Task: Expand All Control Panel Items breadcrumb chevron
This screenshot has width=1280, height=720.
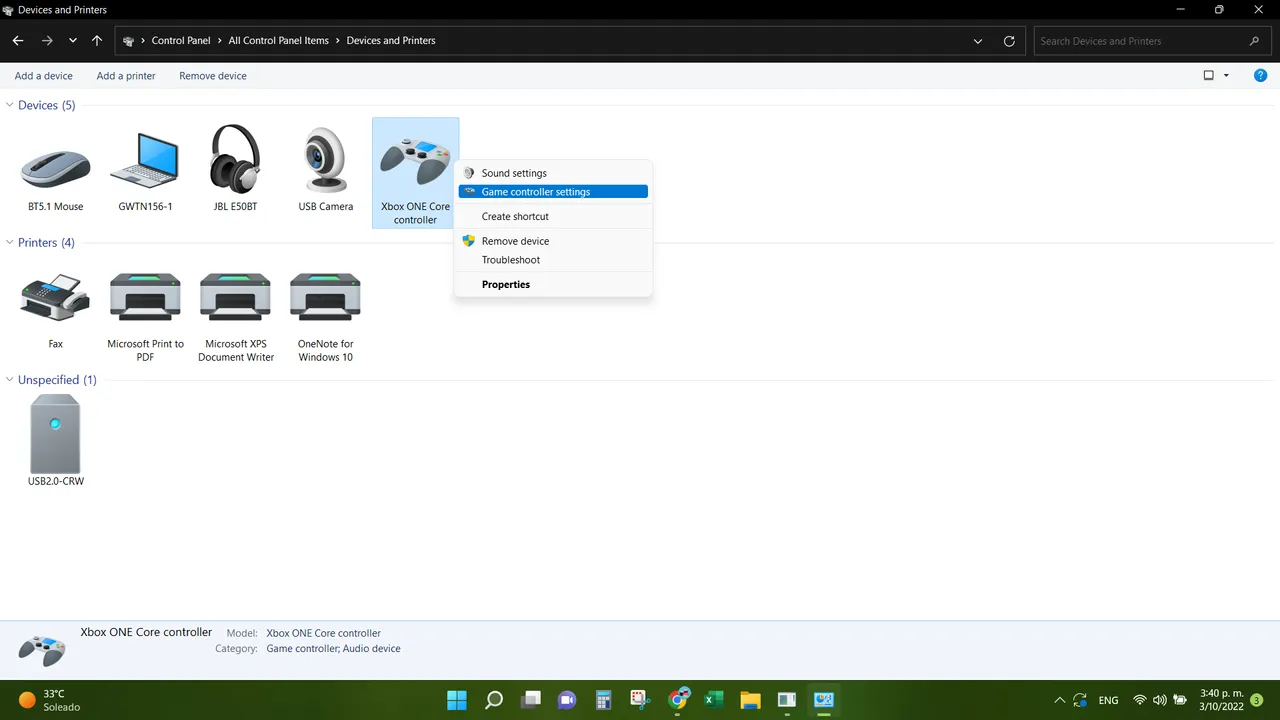Action: (338, 41)
